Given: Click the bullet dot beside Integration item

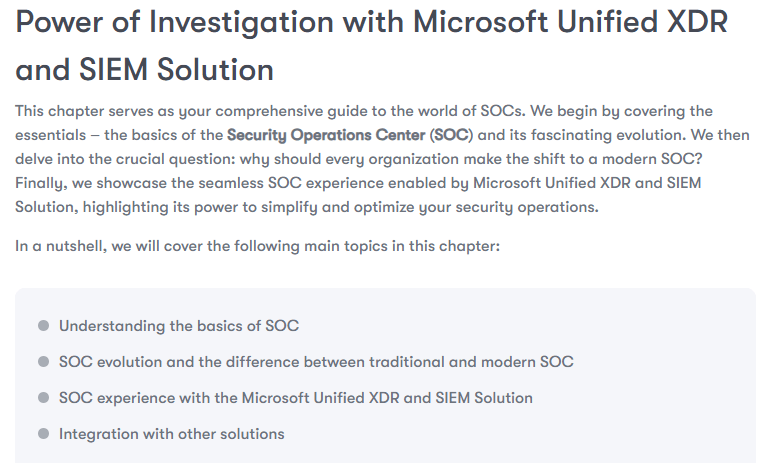Looking at the screenshot, I should (43, 434).
